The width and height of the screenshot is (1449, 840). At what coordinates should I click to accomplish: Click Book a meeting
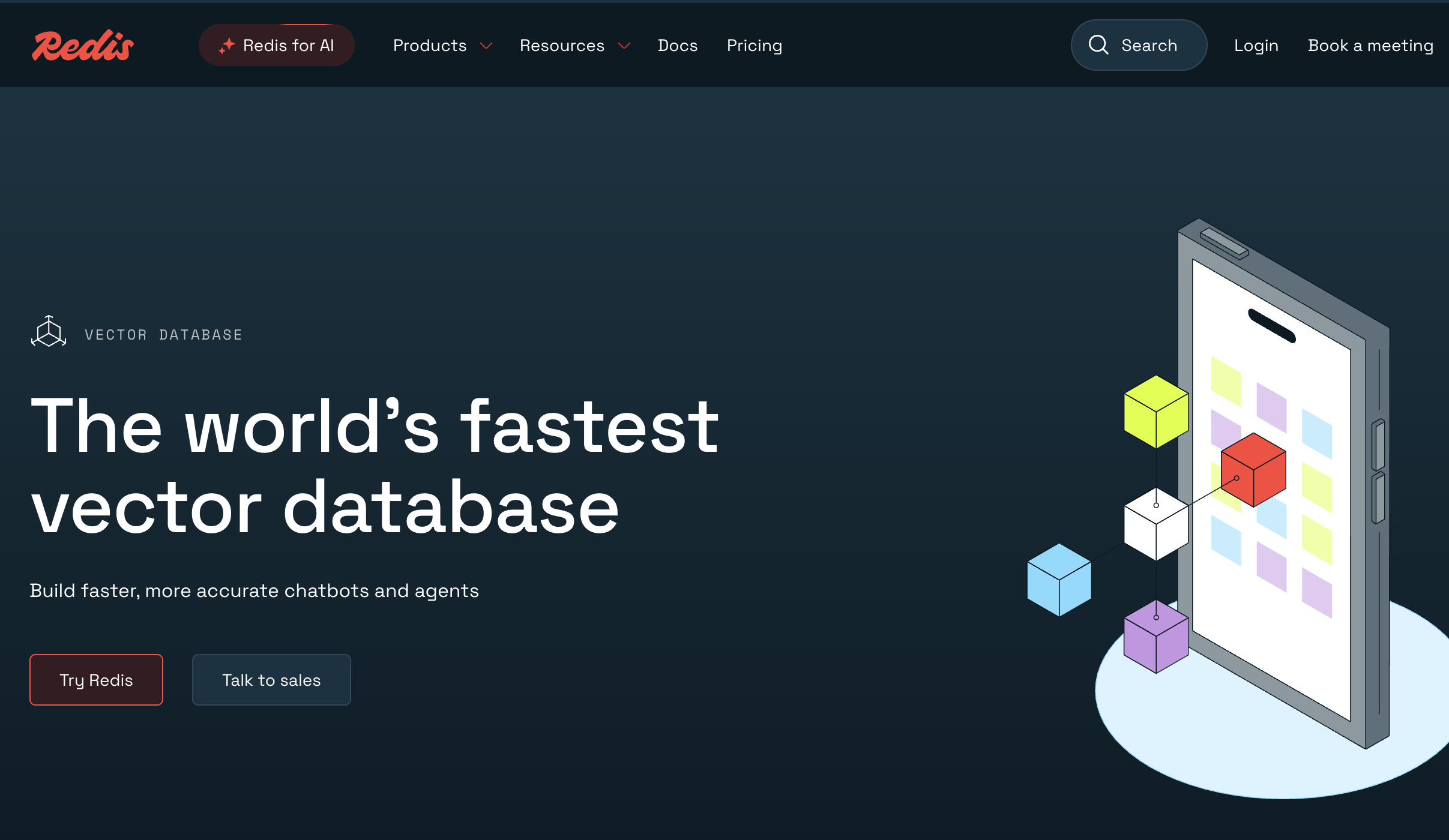coord(1370,46)
